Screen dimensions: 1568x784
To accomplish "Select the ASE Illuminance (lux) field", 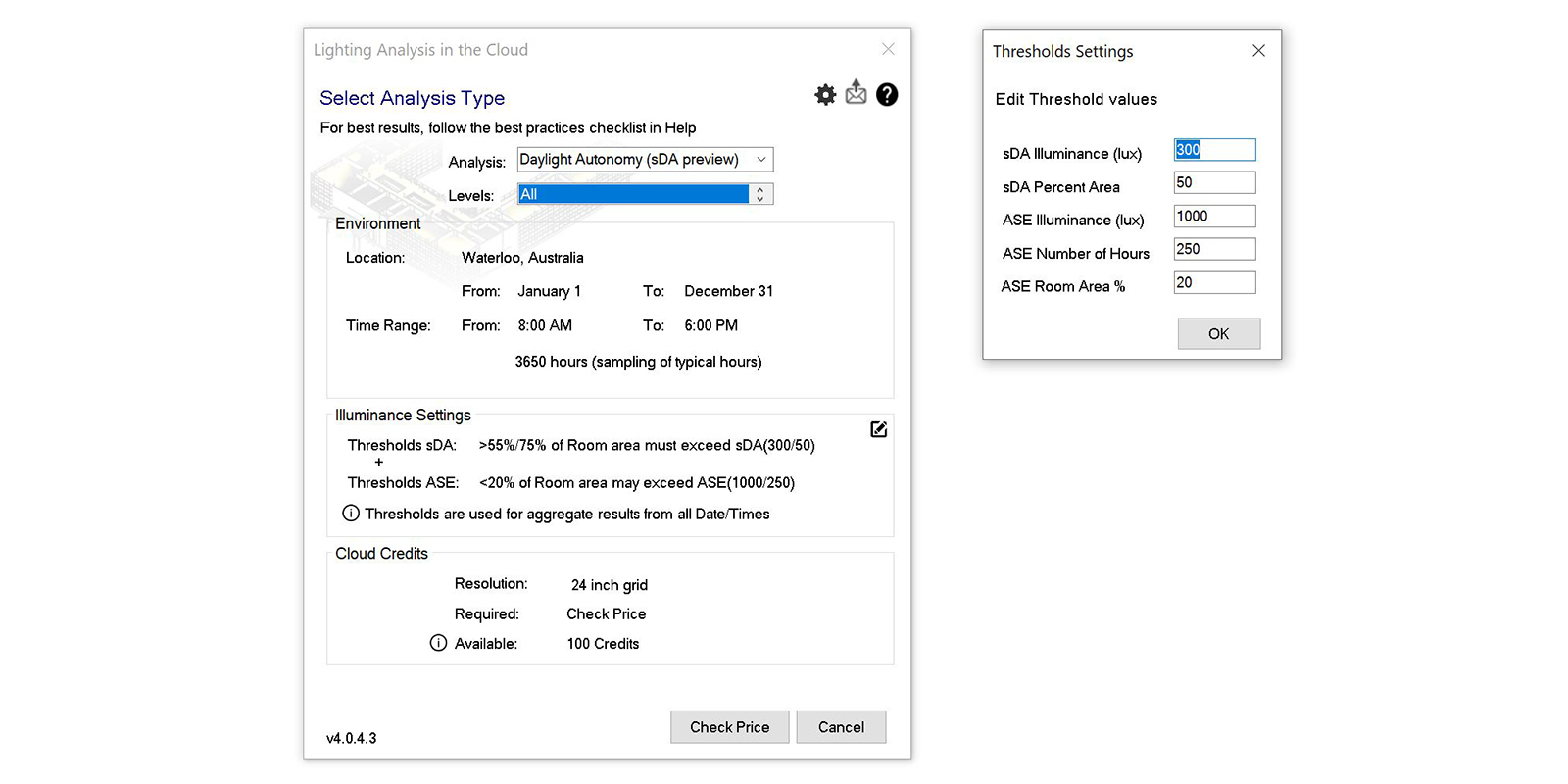I will click(1214, 217).
